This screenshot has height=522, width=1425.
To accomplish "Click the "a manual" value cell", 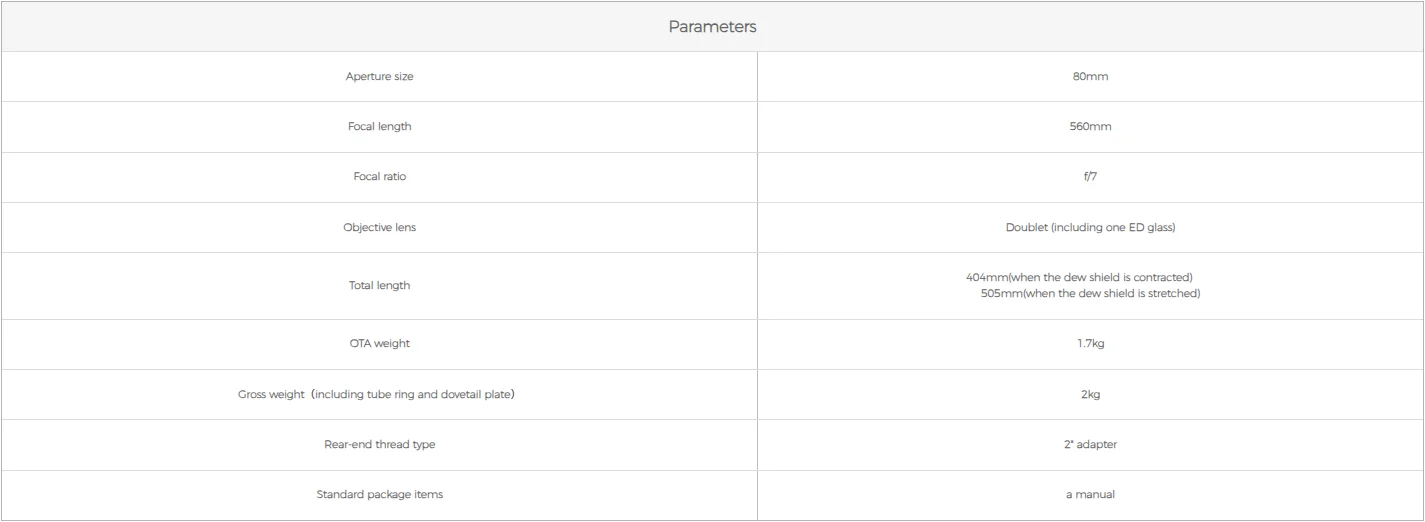I will pyautogui.click(x=1090, y=494).
